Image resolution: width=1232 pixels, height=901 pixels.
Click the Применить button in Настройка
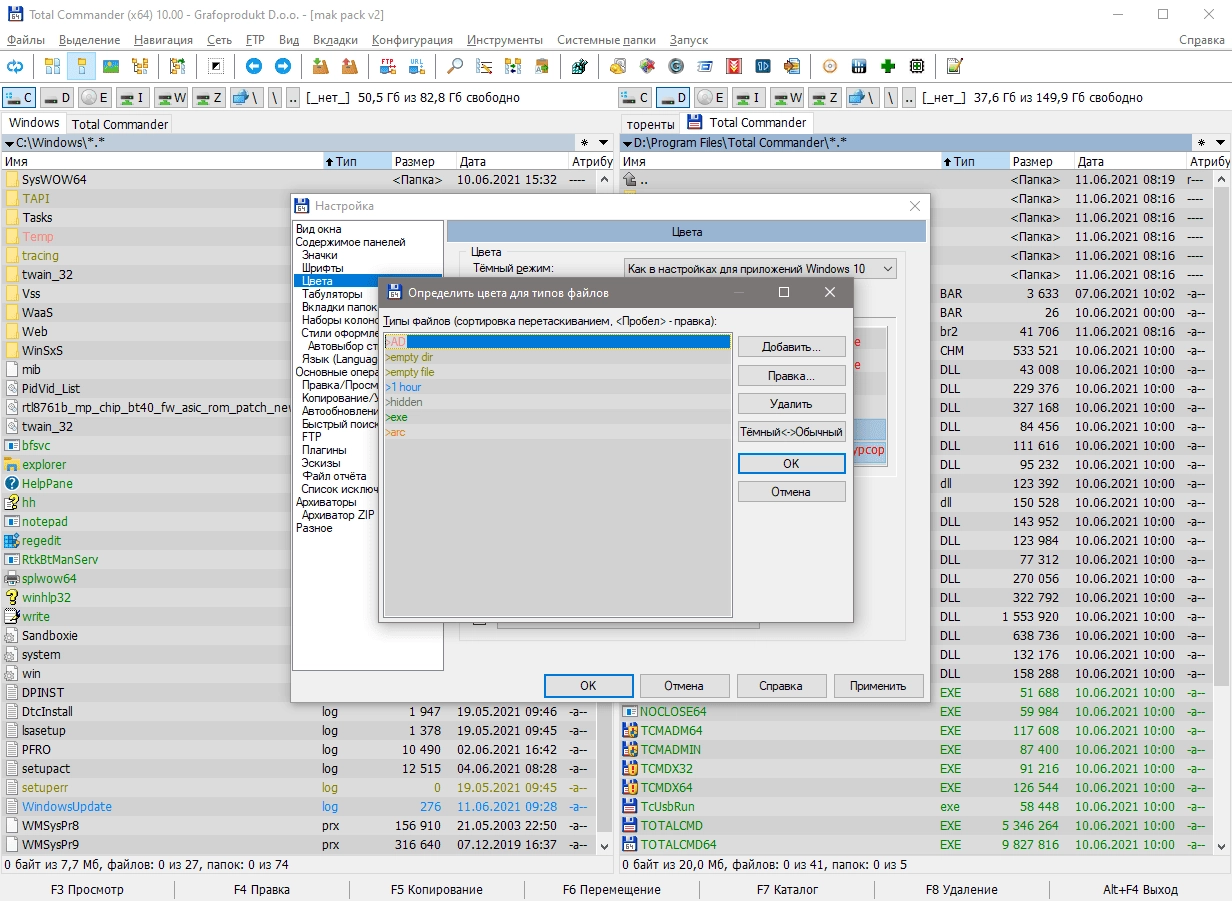[878, 686]
